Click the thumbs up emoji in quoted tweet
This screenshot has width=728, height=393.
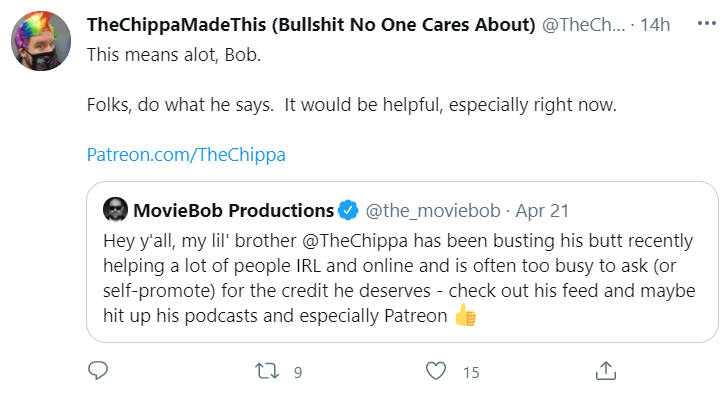[465, 315]
